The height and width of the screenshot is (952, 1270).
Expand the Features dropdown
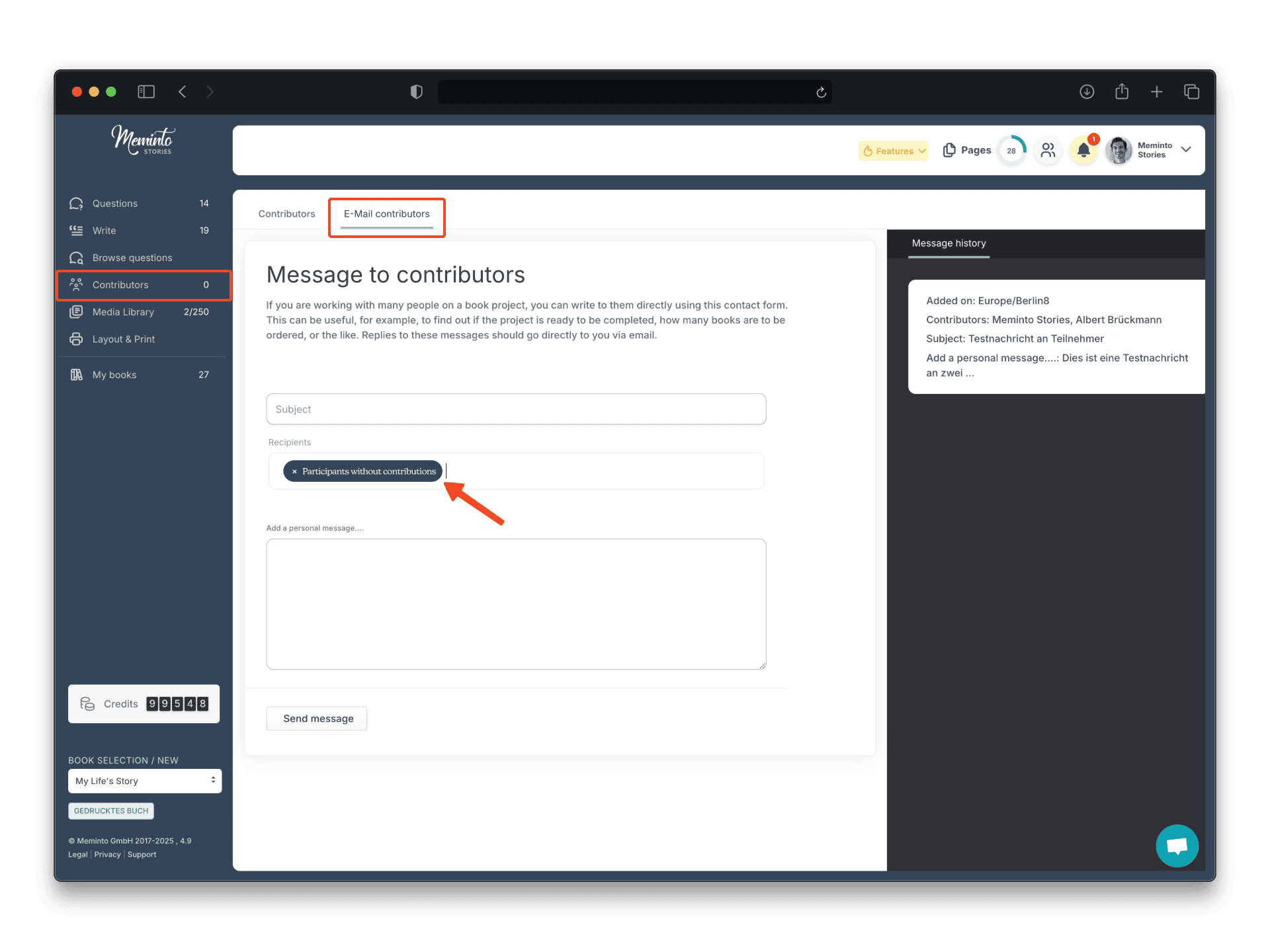[x=894, y=151]
